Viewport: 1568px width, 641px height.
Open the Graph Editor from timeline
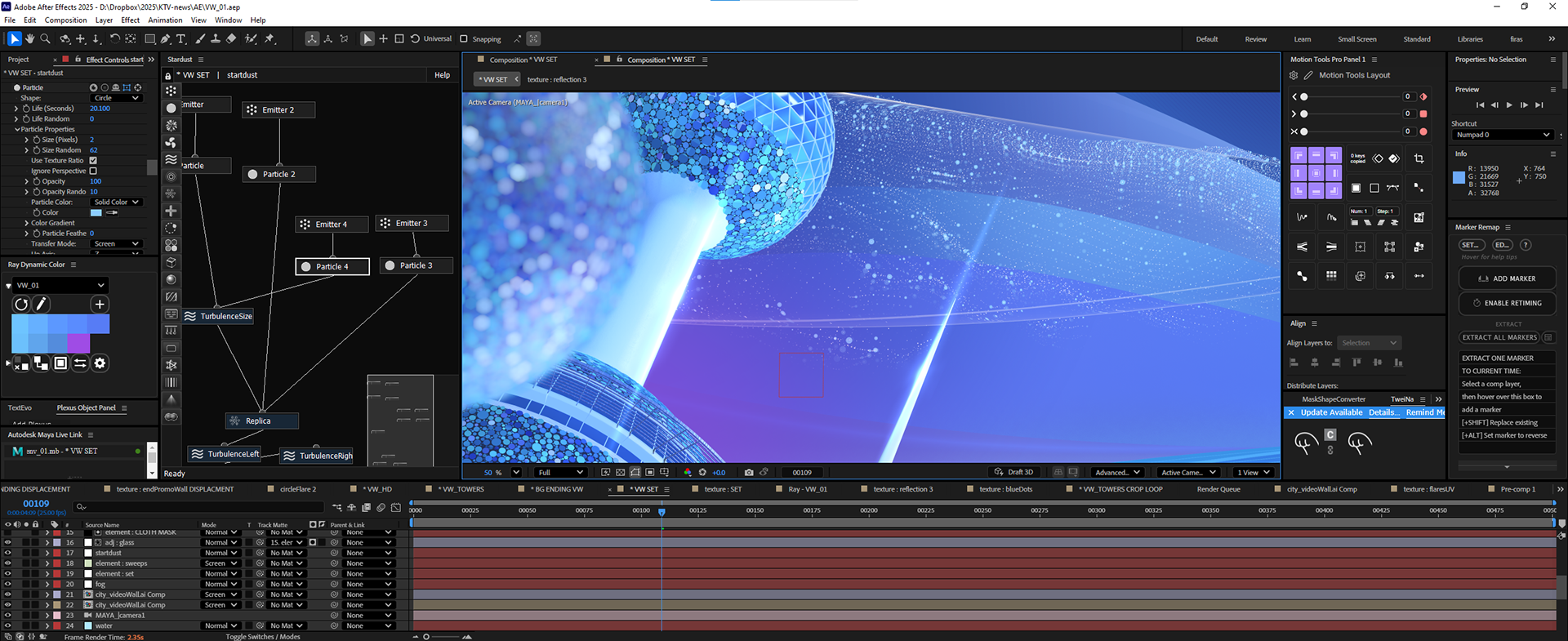tap(396, 507)
